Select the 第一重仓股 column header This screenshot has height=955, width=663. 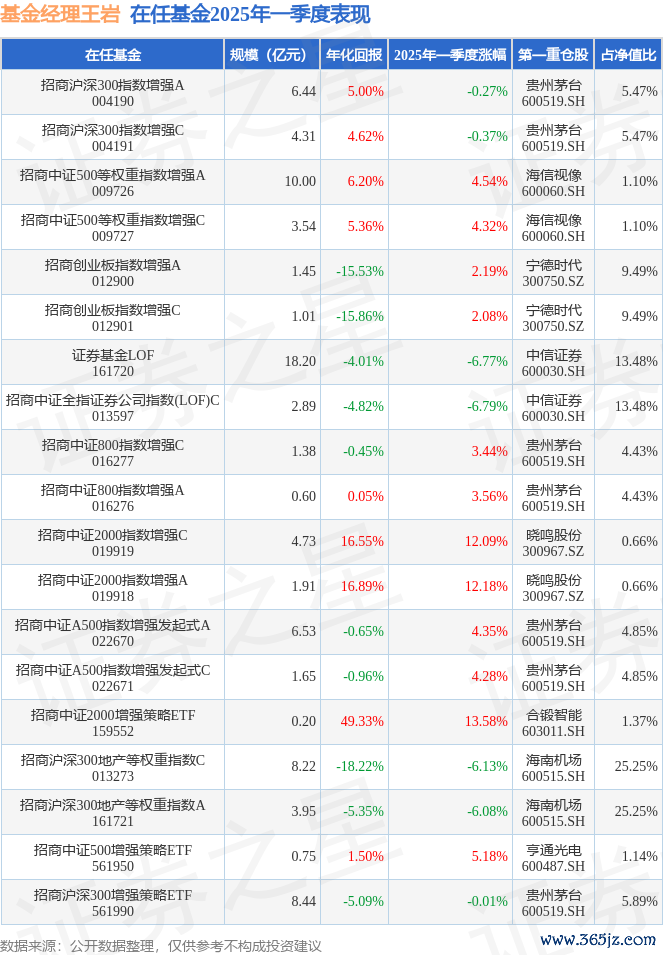(x=554, y=55)
